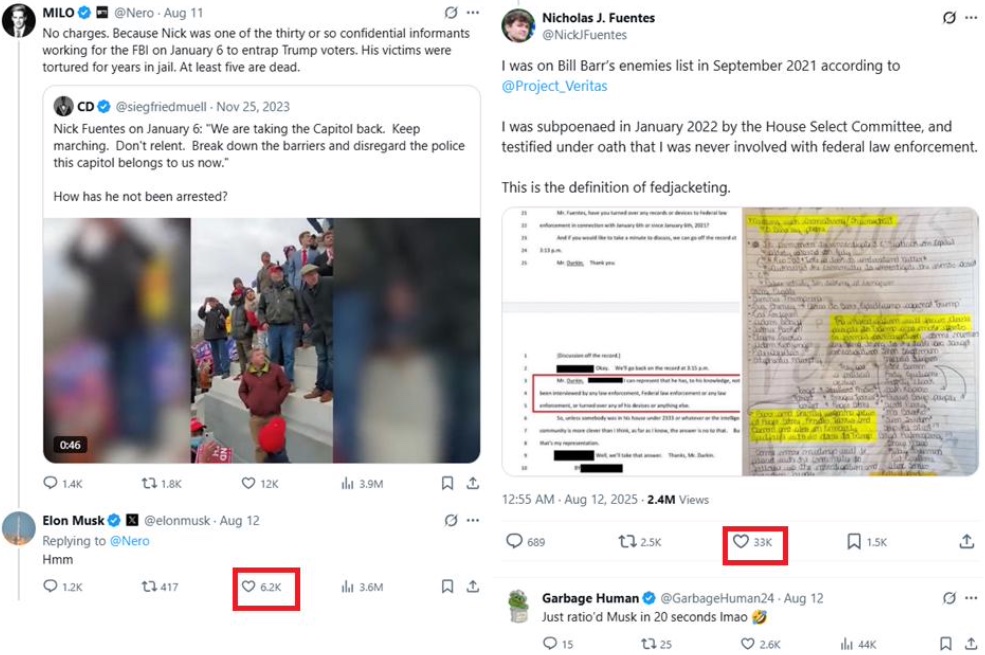Open the highlighted handwritten notes image
Screen dimensions: 985x655
(x=860, y=341)
